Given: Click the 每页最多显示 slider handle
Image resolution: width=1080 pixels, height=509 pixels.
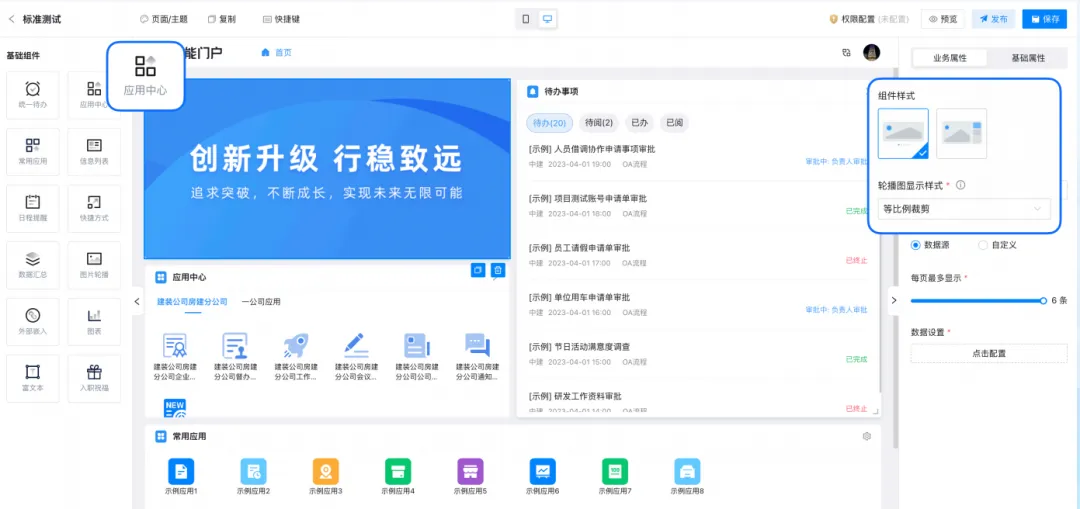Looking at the screenshot, I should pyautogui.click(x=1043, y=300).
